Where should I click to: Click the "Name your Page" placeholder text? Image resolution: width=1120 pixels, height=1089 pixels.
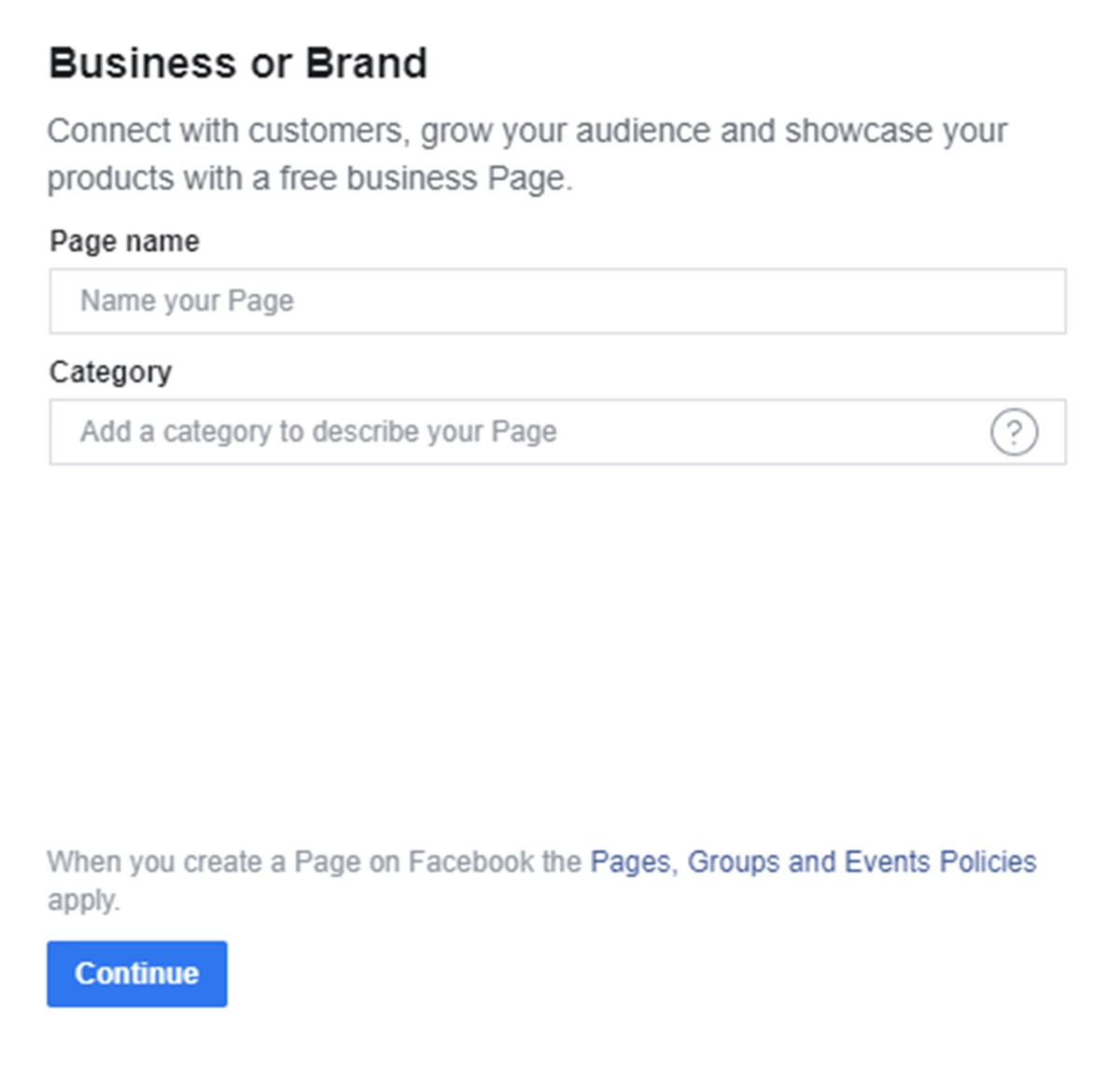(187, 301)
